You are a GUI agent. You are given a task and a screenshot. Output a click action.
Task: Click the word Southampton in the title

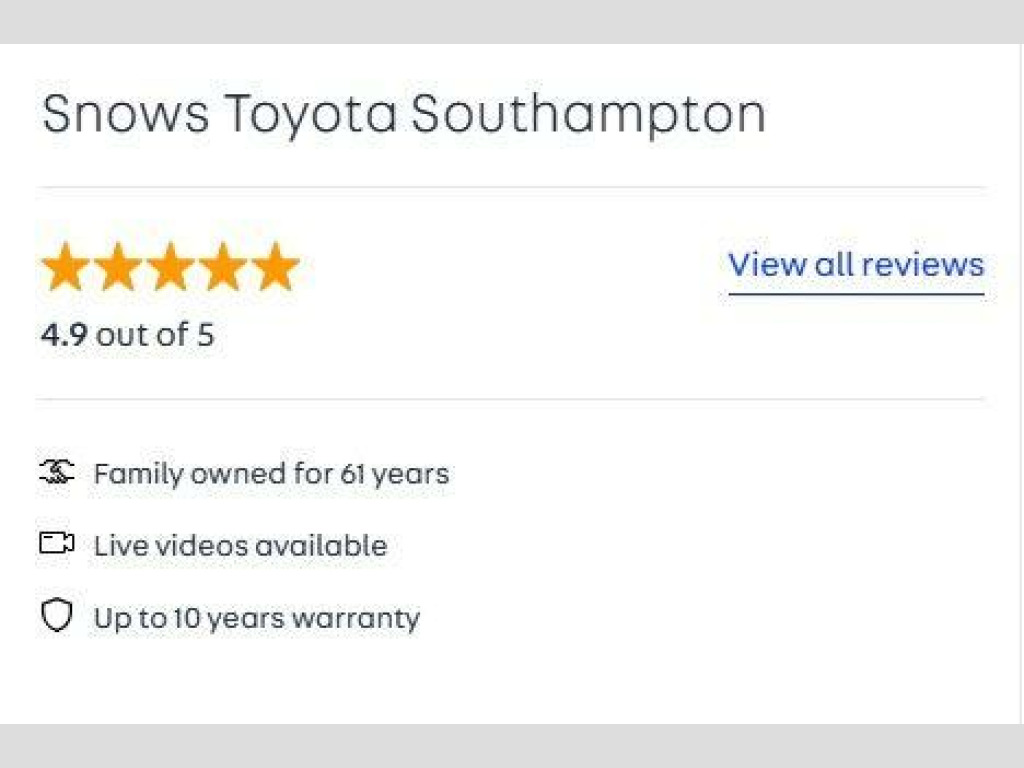(x=588, y=114)
